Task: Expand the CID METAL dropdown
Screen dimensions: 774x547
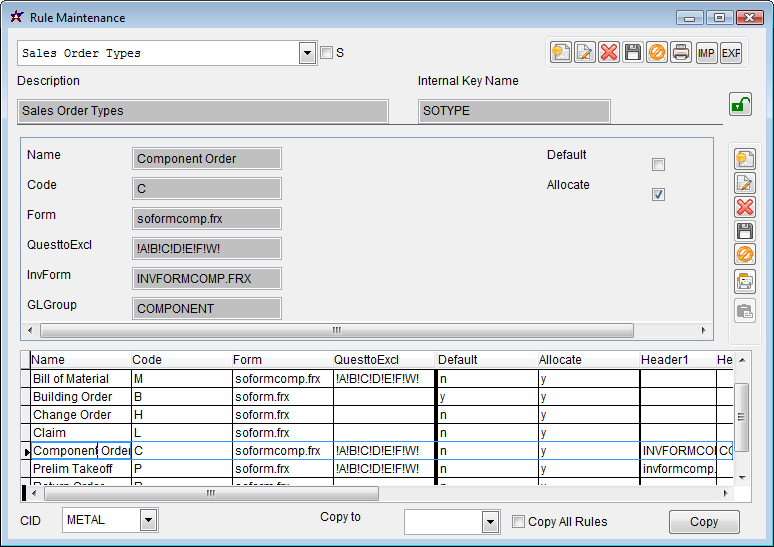Action: coord(148,520)
